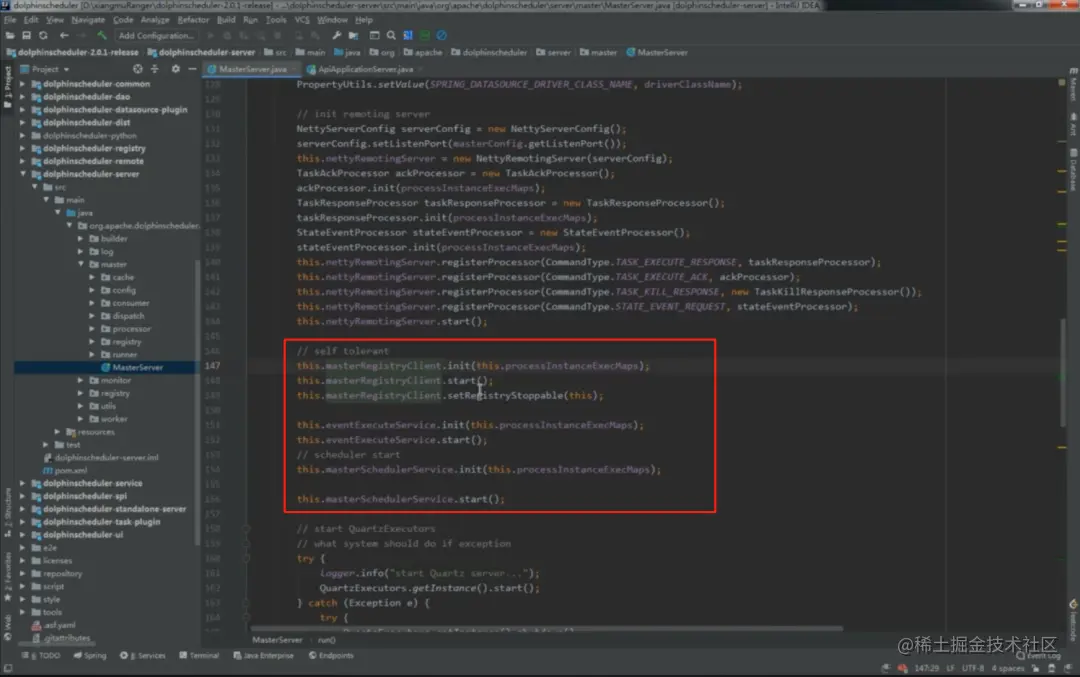This screenshot has height=677, width=1080.
Task: Click run() in editor breadcrumb bar
Action: click(326, 640)
